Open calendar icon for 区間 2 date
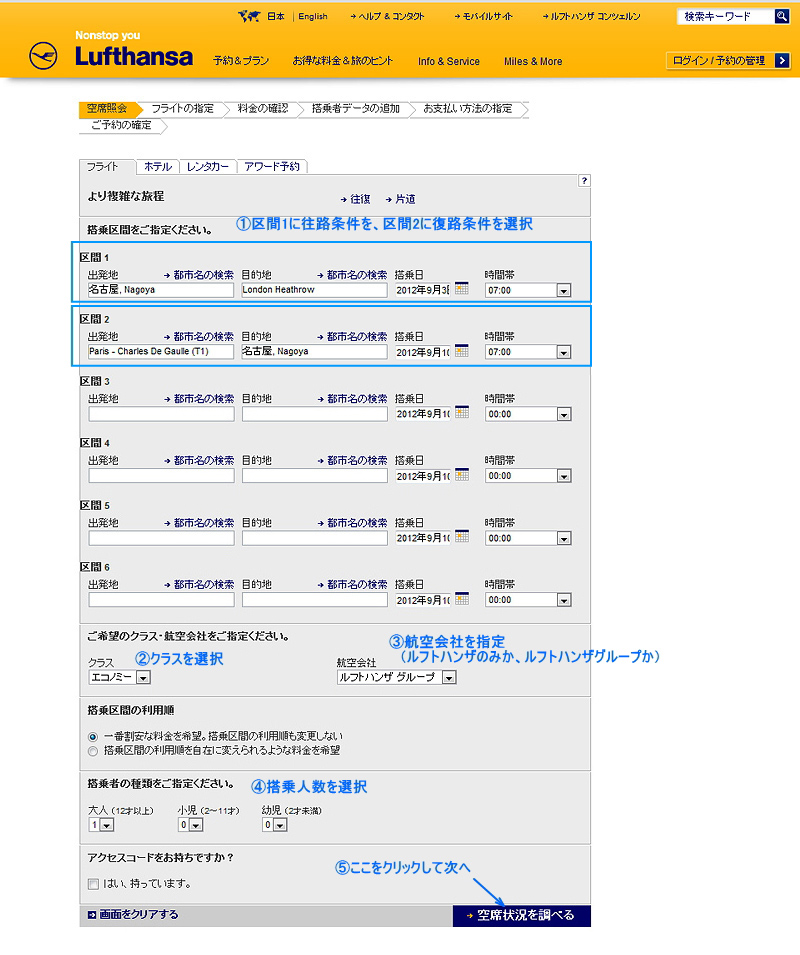 click(x=462, y=351)
